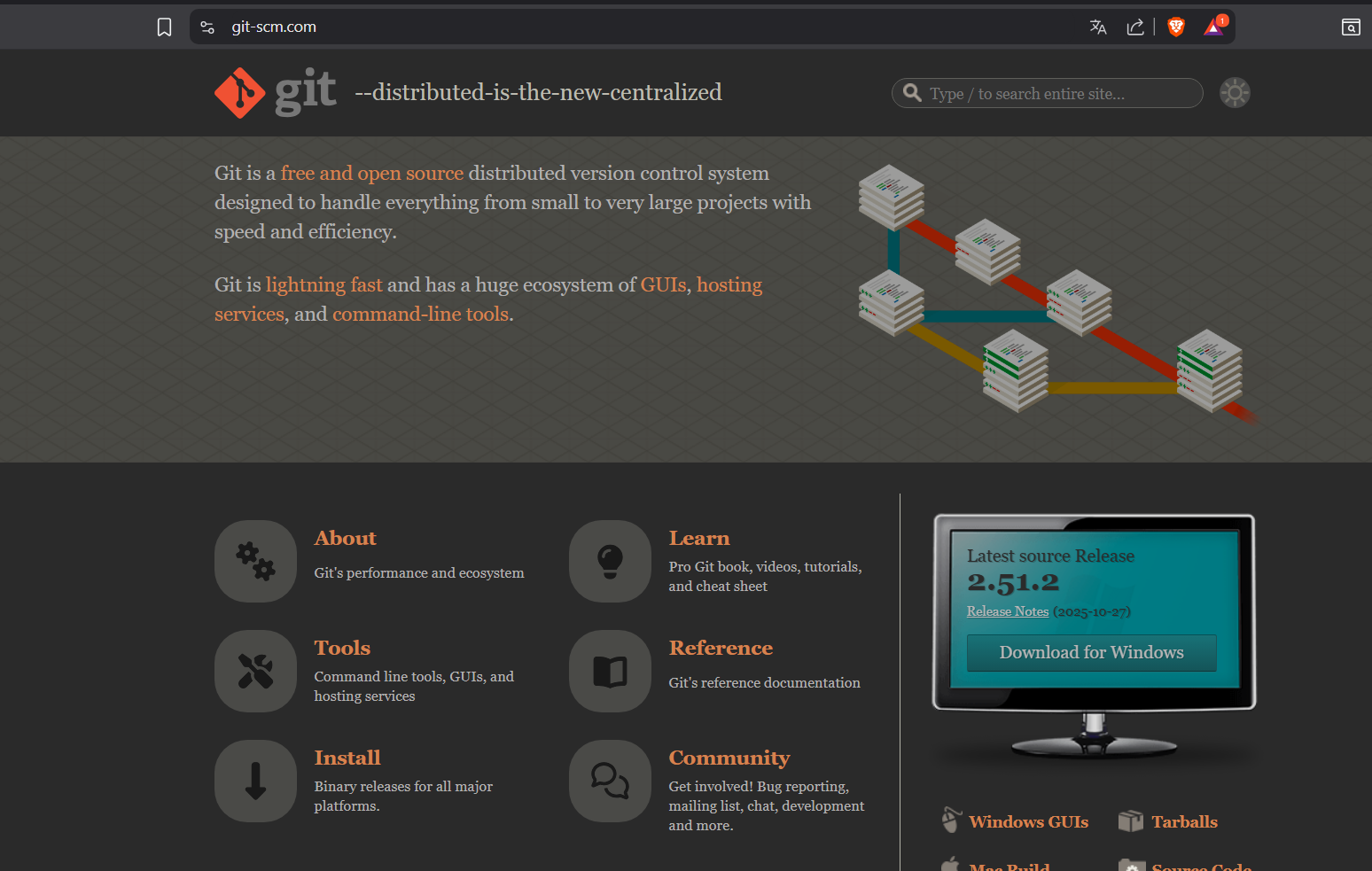The height and width of the screenshot is (871, 1372).
Task: Click the Download for Windows button
Action: click(x=1092, y=653)
